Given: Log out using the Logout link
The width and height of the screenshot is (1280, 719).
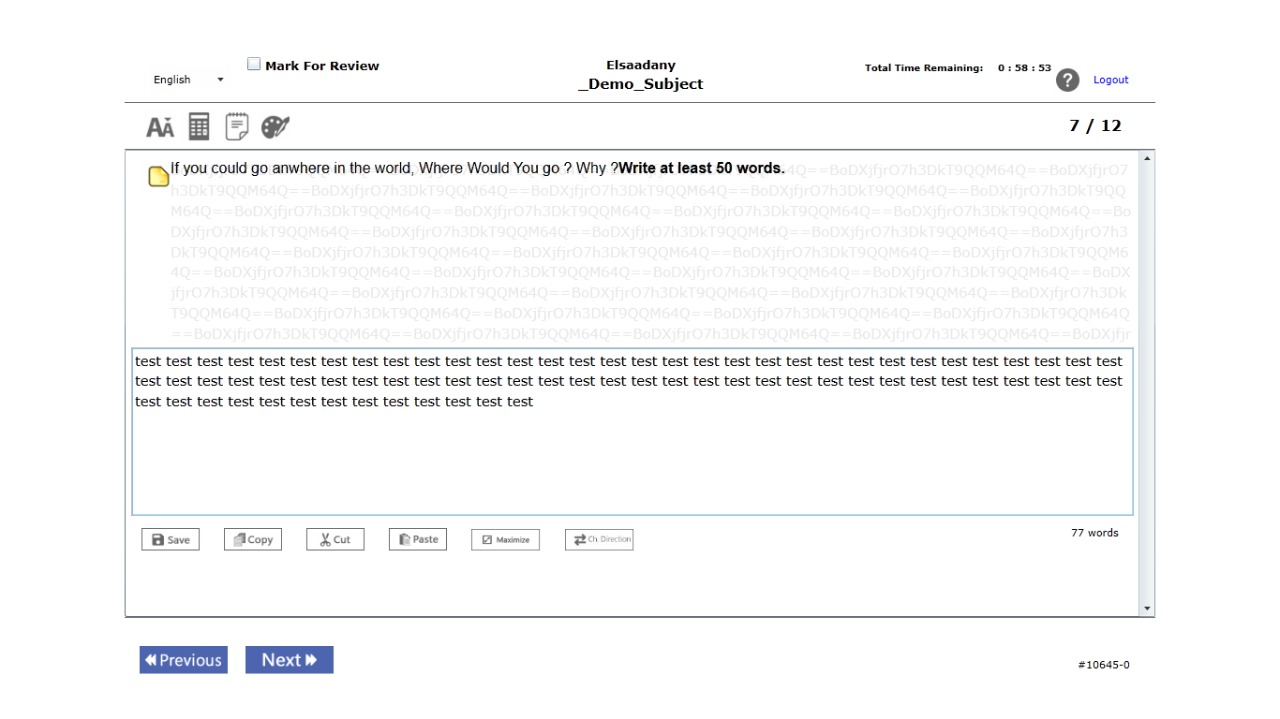Looking at the screenshot, I should (1110, 80).
